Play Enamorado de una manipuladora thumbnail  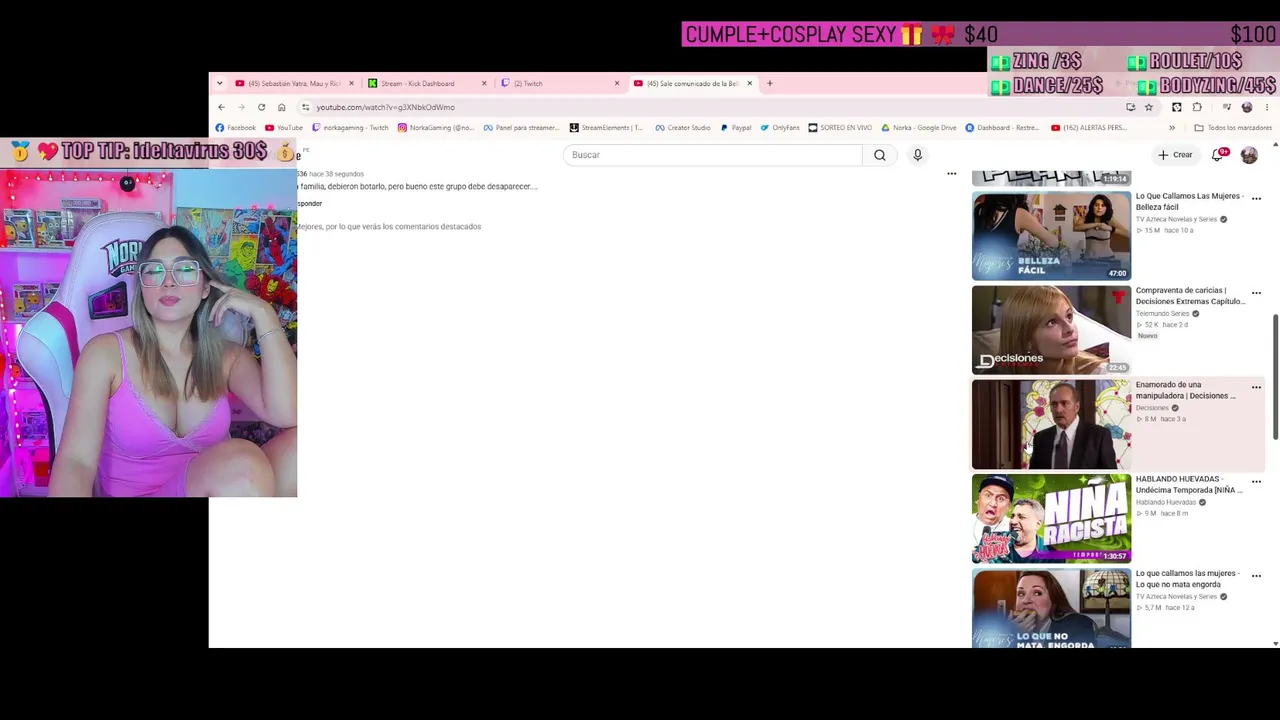click(x=1051, y=424)
